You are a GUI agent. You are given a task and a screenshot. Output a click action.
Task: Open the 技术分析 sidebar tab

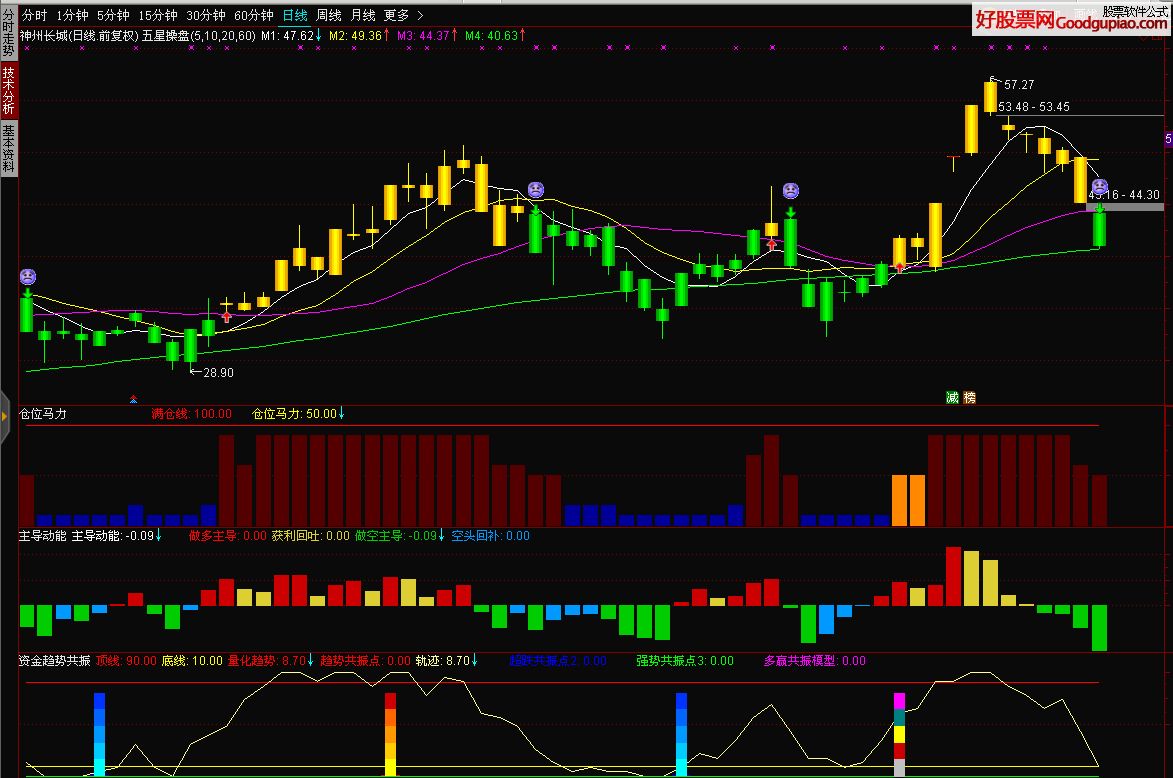point(8,91)
